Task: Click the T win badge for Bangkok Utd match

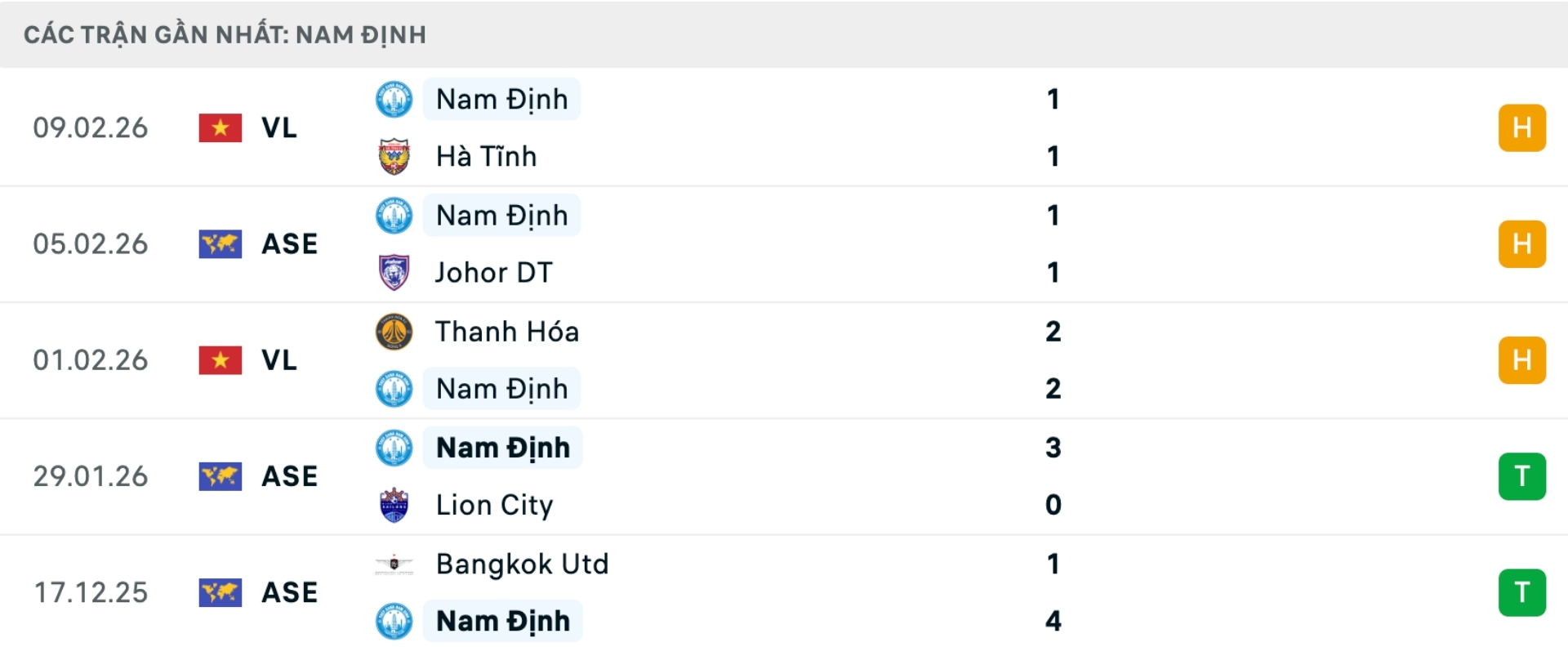Action: [x=1521, y=592]
